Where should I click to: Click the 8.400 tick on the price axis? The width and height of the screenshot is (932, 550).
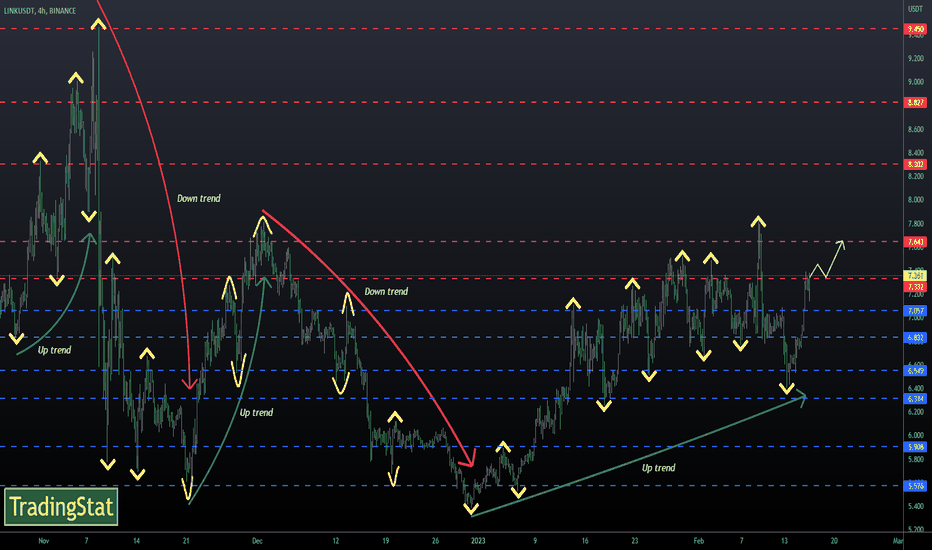[915, 153]
